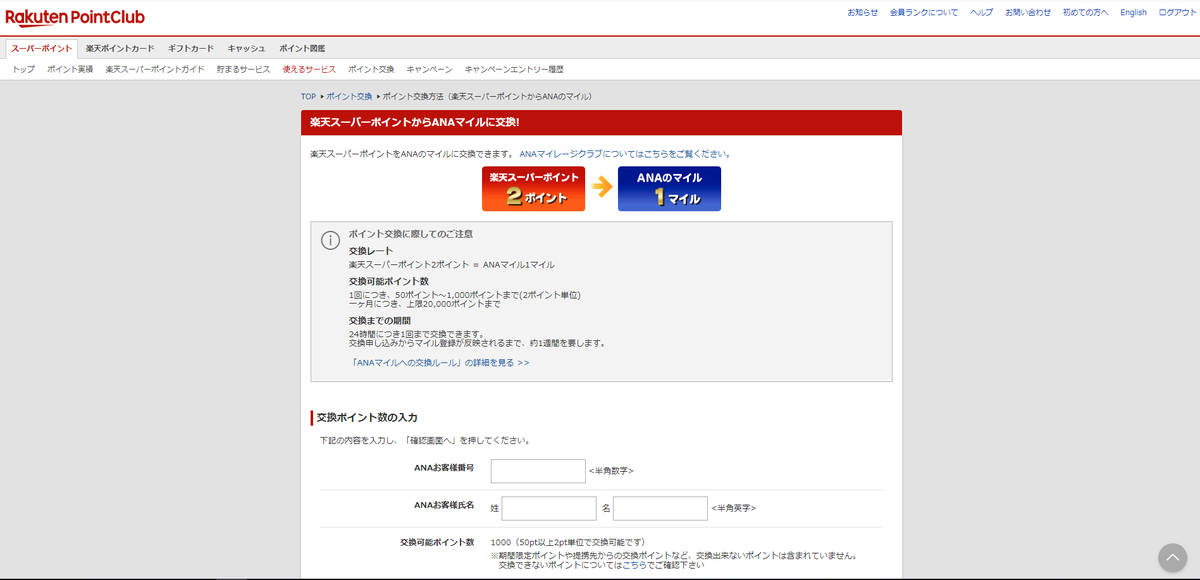Open the ギフトカード tab
Image resolution: width=1200 pixels, height=580 pixels.
pos(194,47)
